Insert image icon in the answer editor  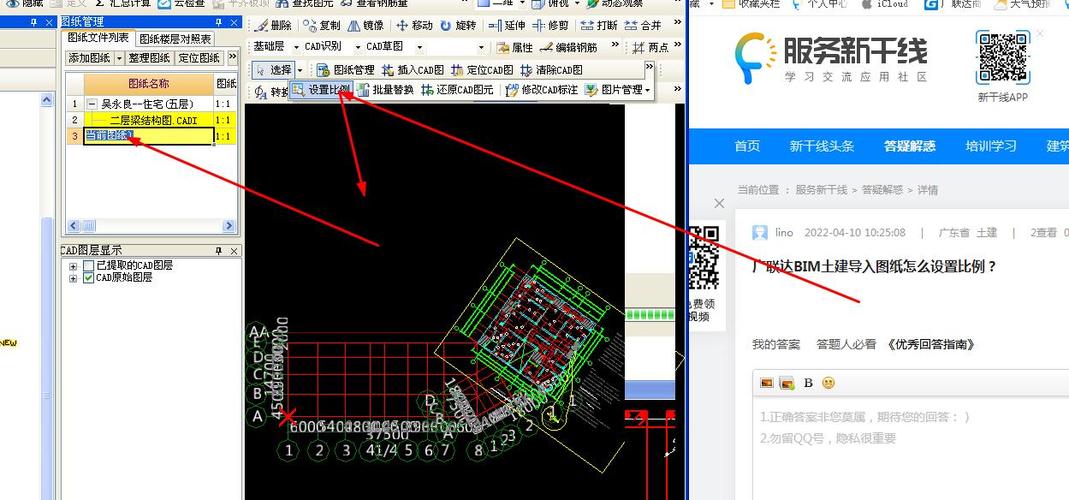[x=766, y=383]
